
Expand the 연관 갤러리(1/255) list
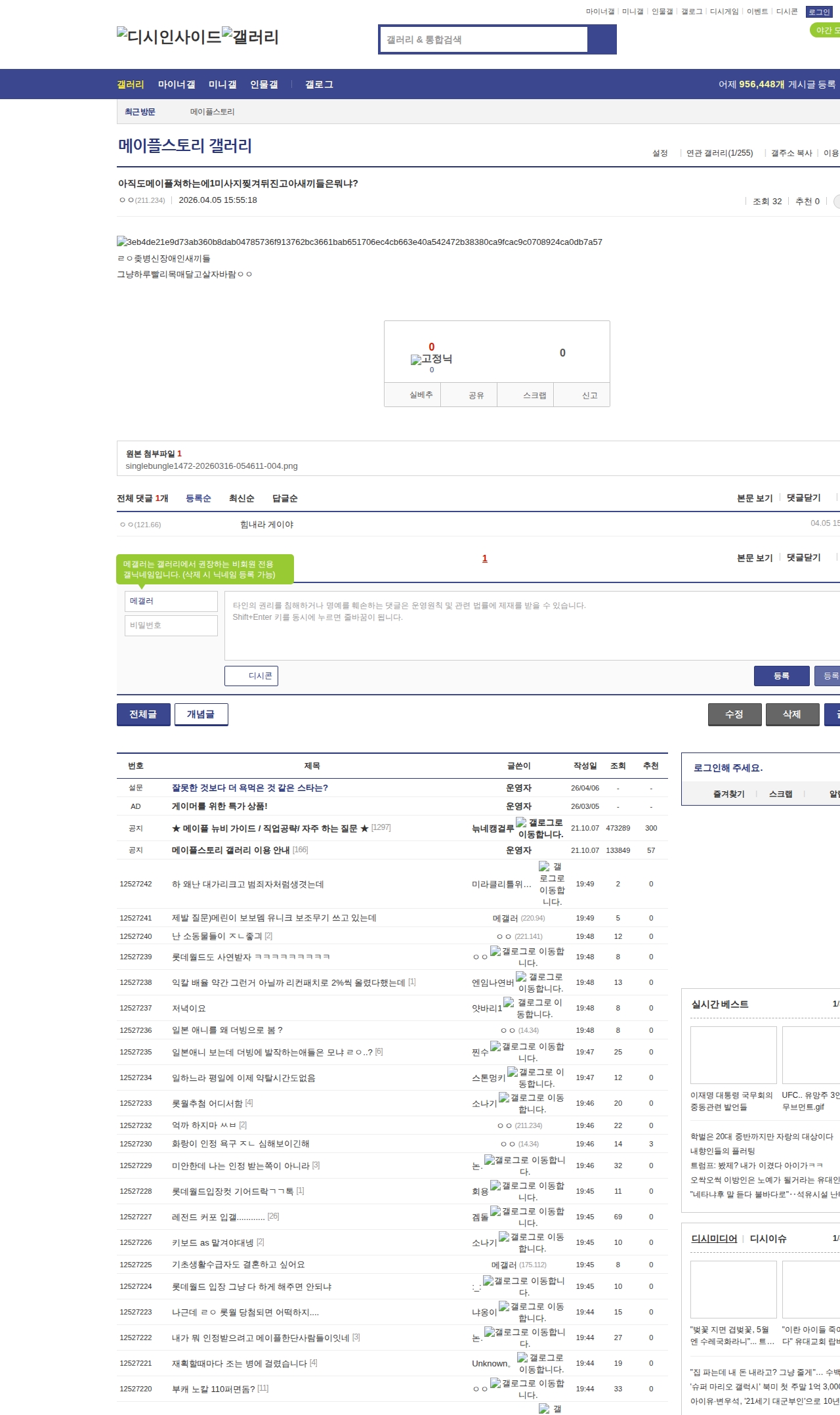pos(719,153)
